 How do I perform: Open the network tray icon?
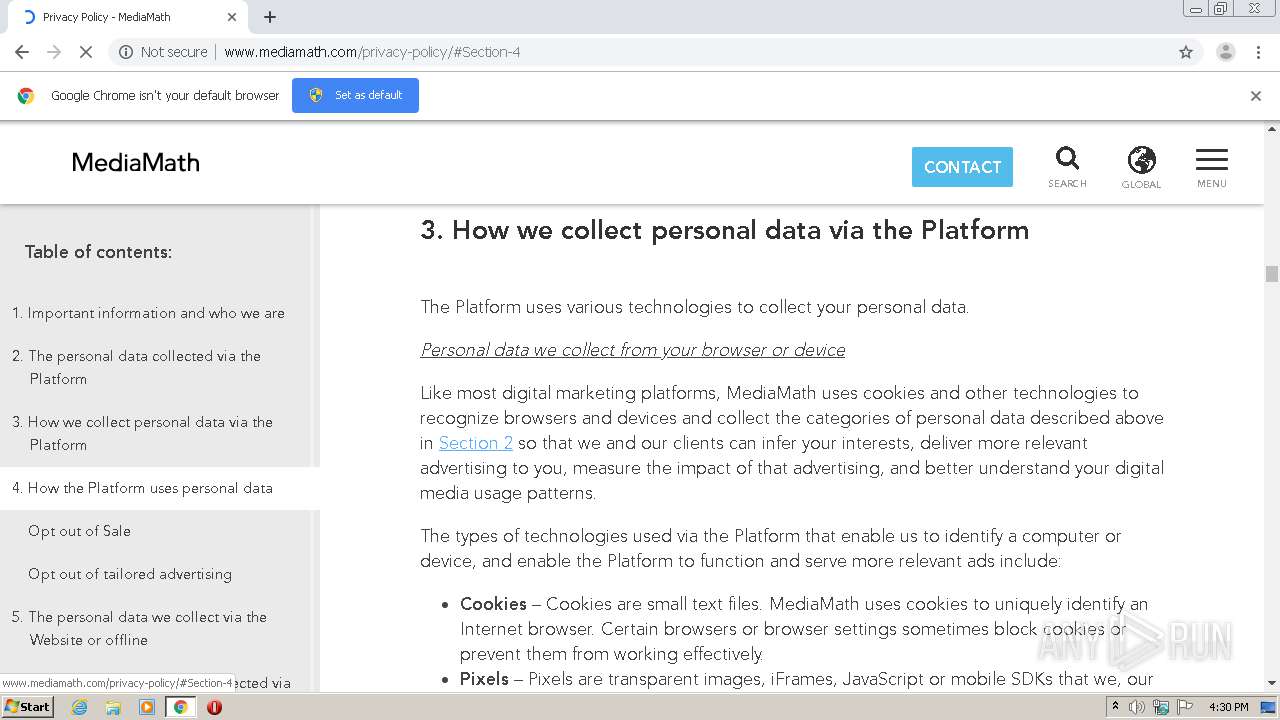tap(1161, 707)
